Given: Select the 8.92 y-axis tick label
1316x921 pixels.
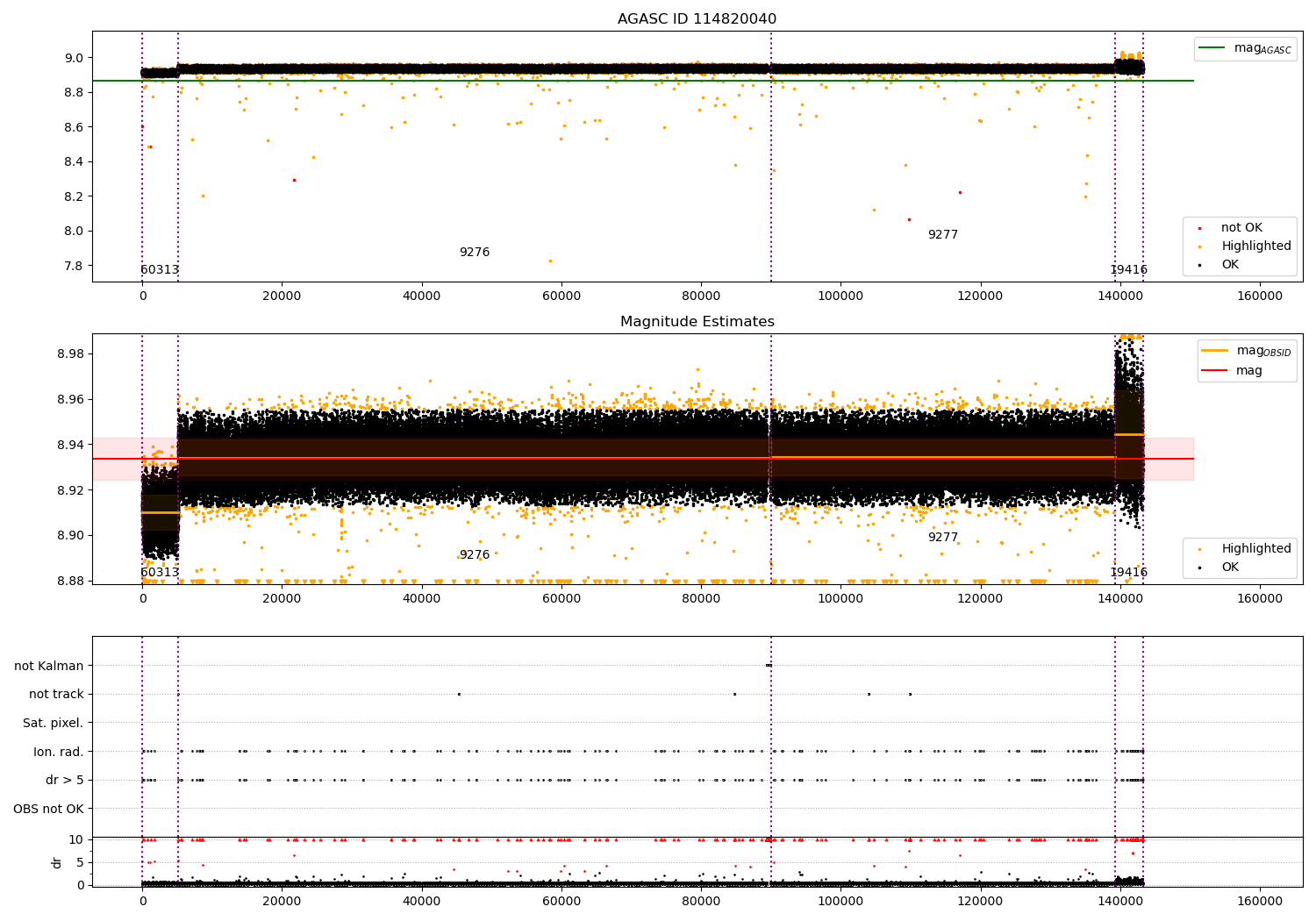Looking at the screenshot, I should click(x=71, y=491).
